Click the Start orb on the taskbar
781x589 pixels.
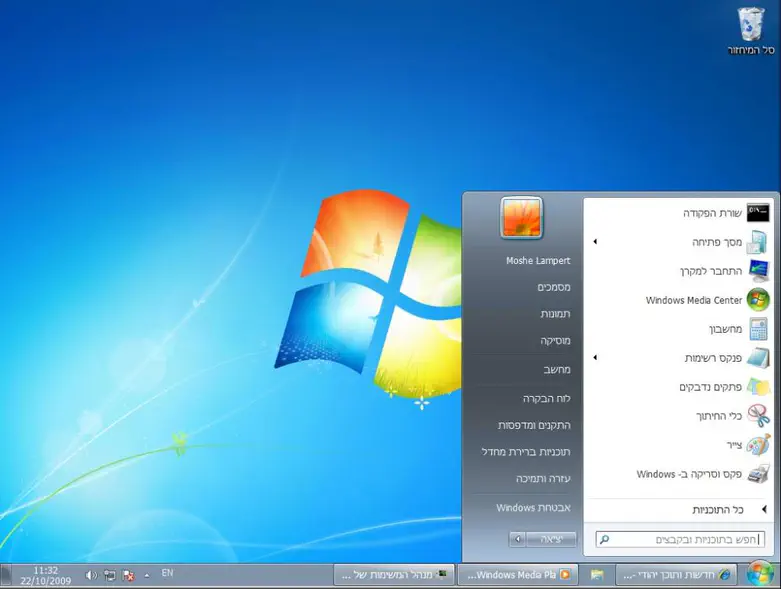pyautogui.click(x=760, y=574)
